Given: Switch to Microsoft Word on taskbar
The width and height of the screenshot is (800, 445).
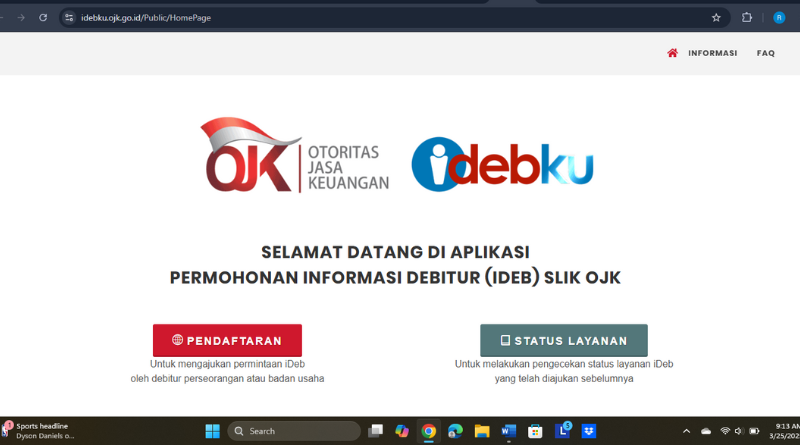Looking at the screenshot, I should pos(509,431).
